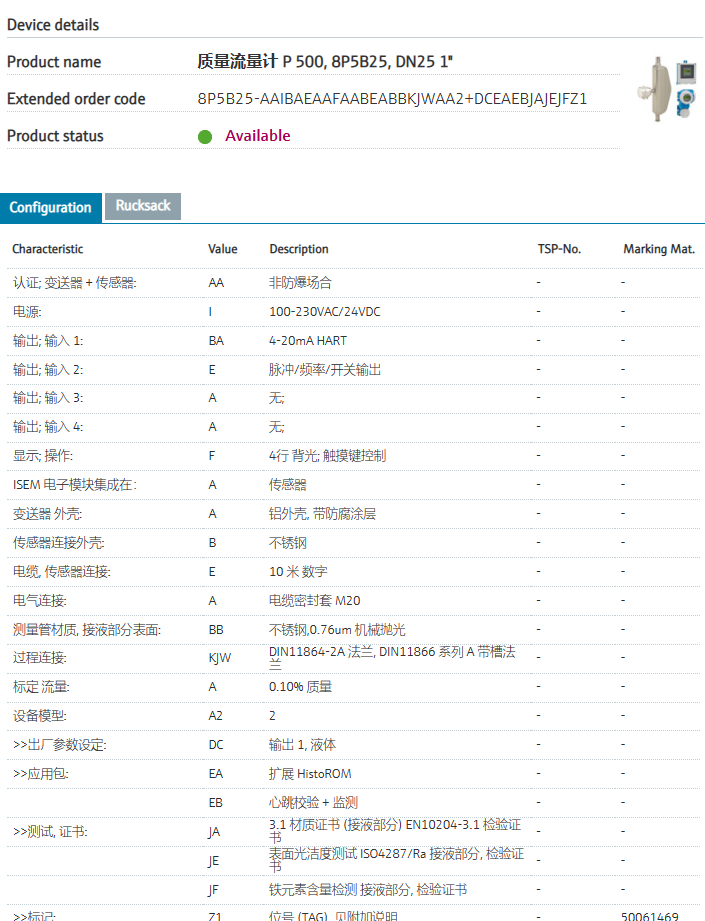Expand the >>出厂参数设定 row
This screenshot has width=705, height=921.
tap(59, 745)
